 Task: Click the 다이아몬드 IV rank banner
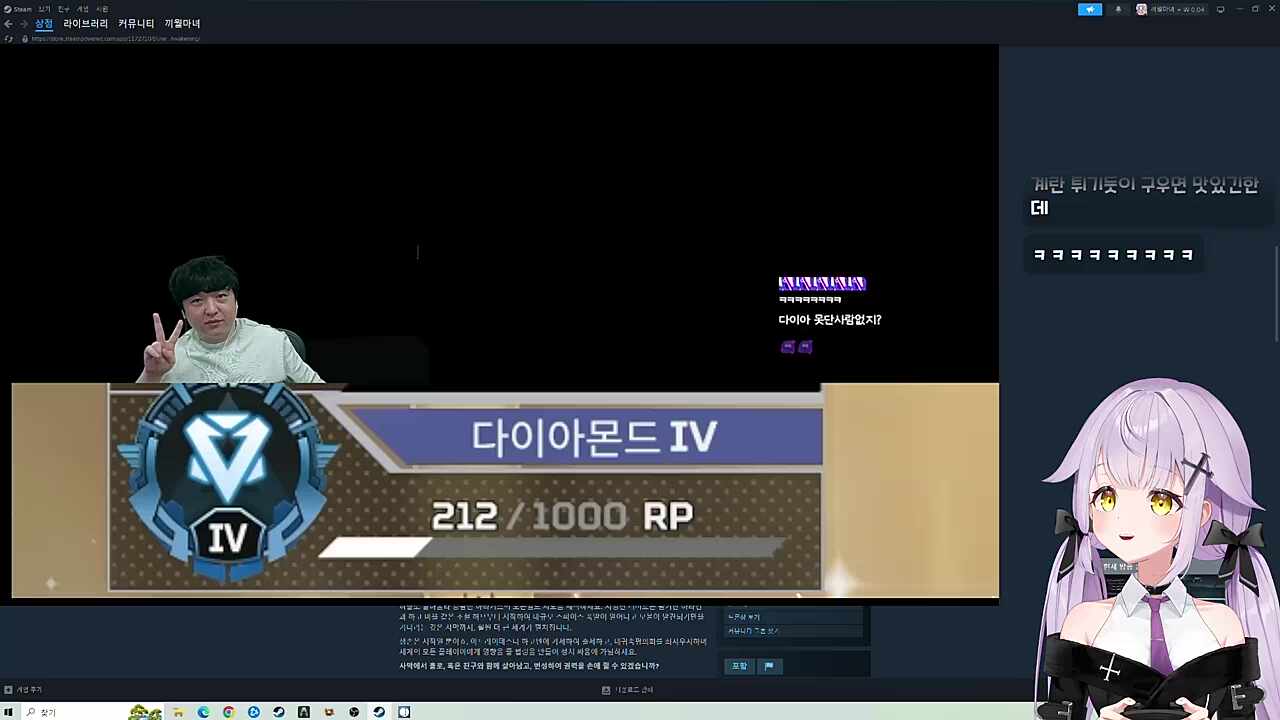pyautogui.click(x=594, y=438)
